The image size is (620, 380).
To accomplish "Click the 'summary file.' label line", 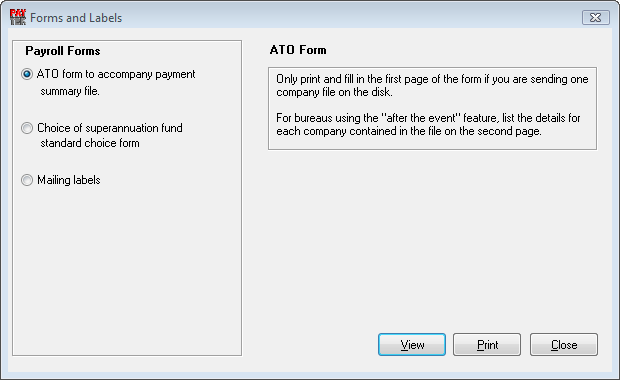I will (x=70, y=91).
